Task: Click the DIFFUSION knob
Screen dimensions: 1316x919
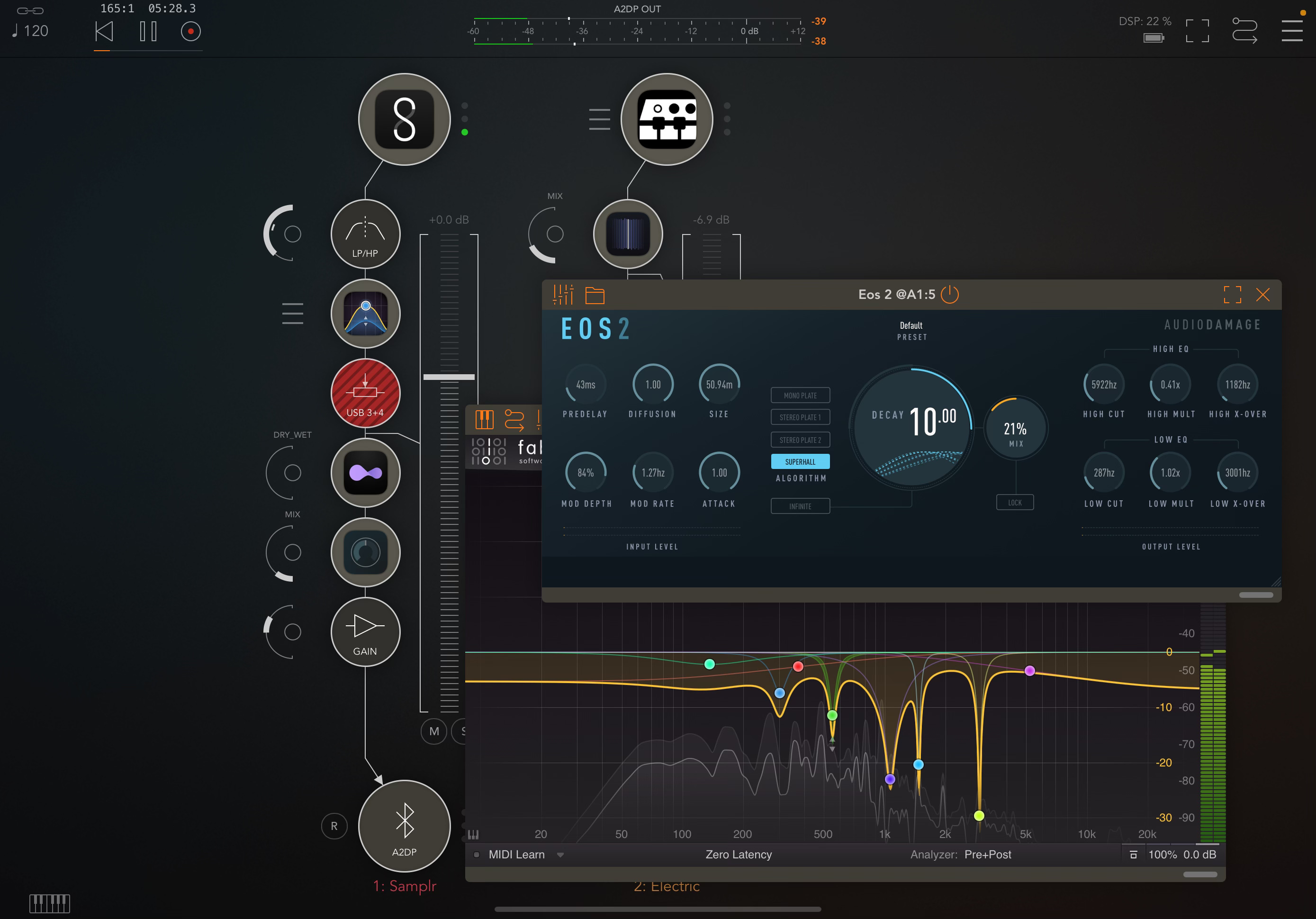Action: coord(653,385)
